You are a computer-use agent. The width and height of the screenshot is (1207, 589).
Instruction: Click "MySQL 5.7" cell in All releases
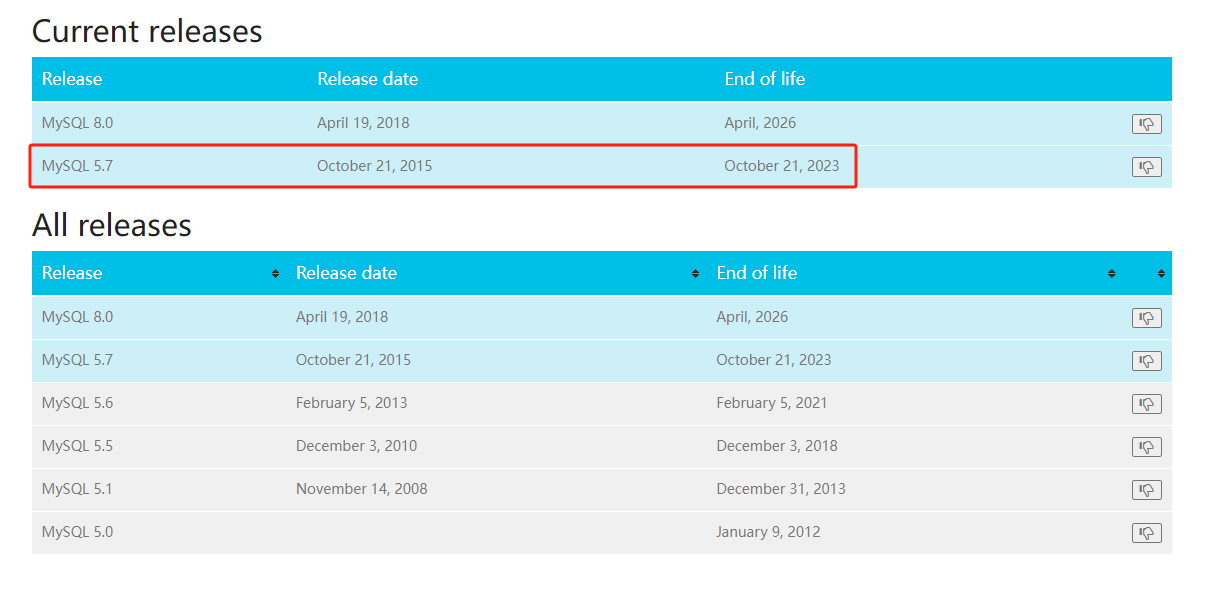(x=77, y=360)
